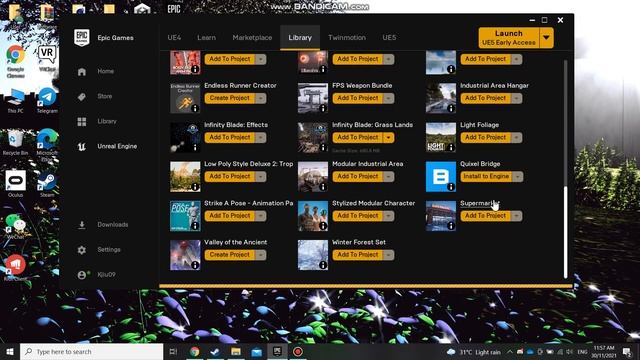This screenshot has height=360, width=640.
Task: Show info icon on Winter Forest Set
Action: [323, 265]
